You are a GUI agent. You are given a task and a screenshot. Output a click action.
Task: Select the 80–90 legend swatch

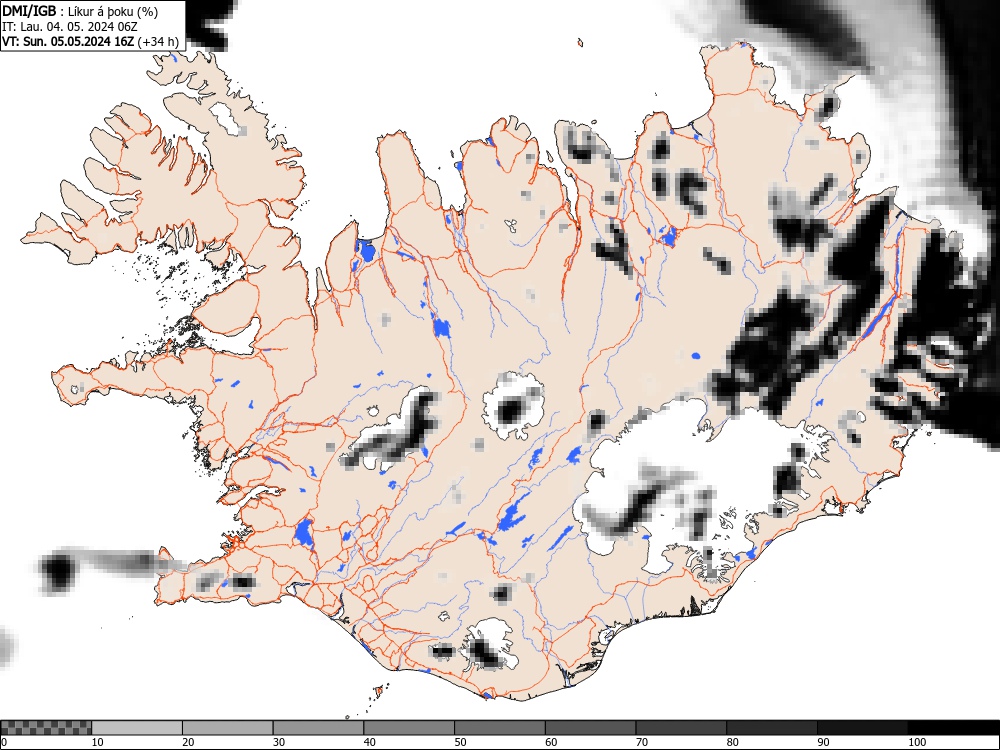click(x=771, y=728)
